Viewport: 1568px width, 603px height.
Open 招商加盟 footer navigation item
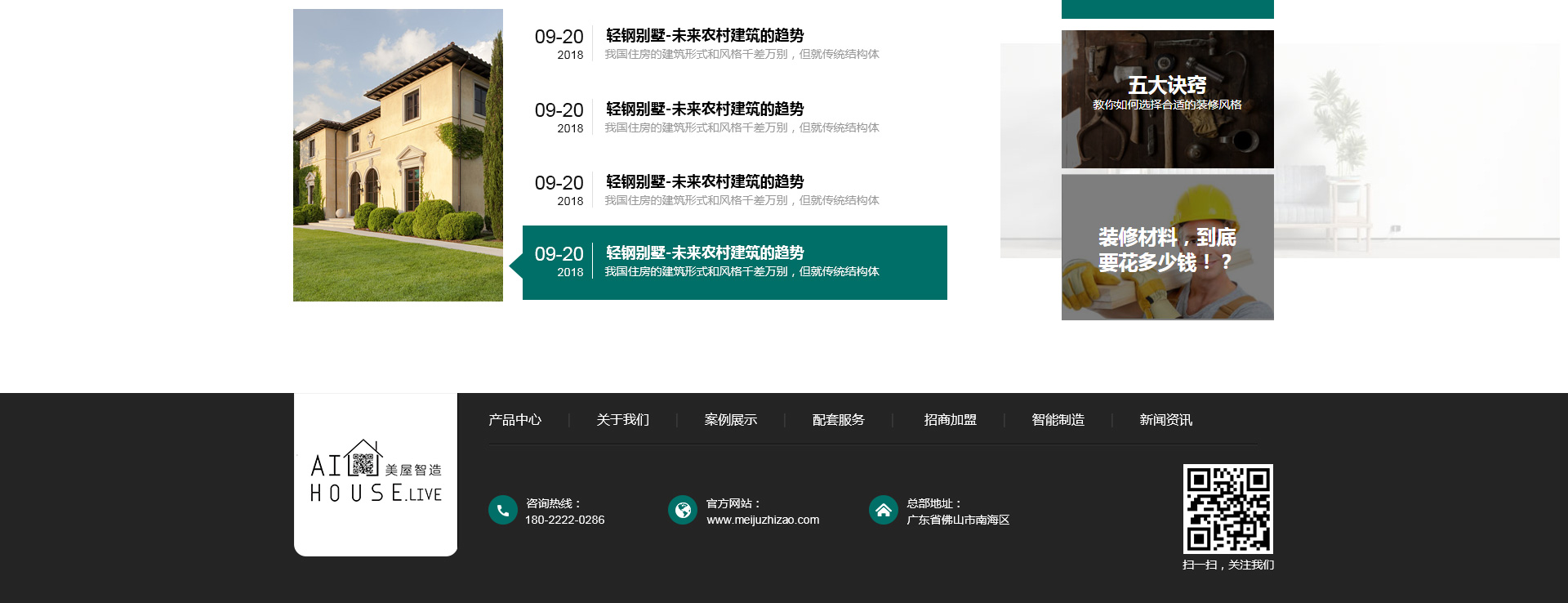pos(950,420)
